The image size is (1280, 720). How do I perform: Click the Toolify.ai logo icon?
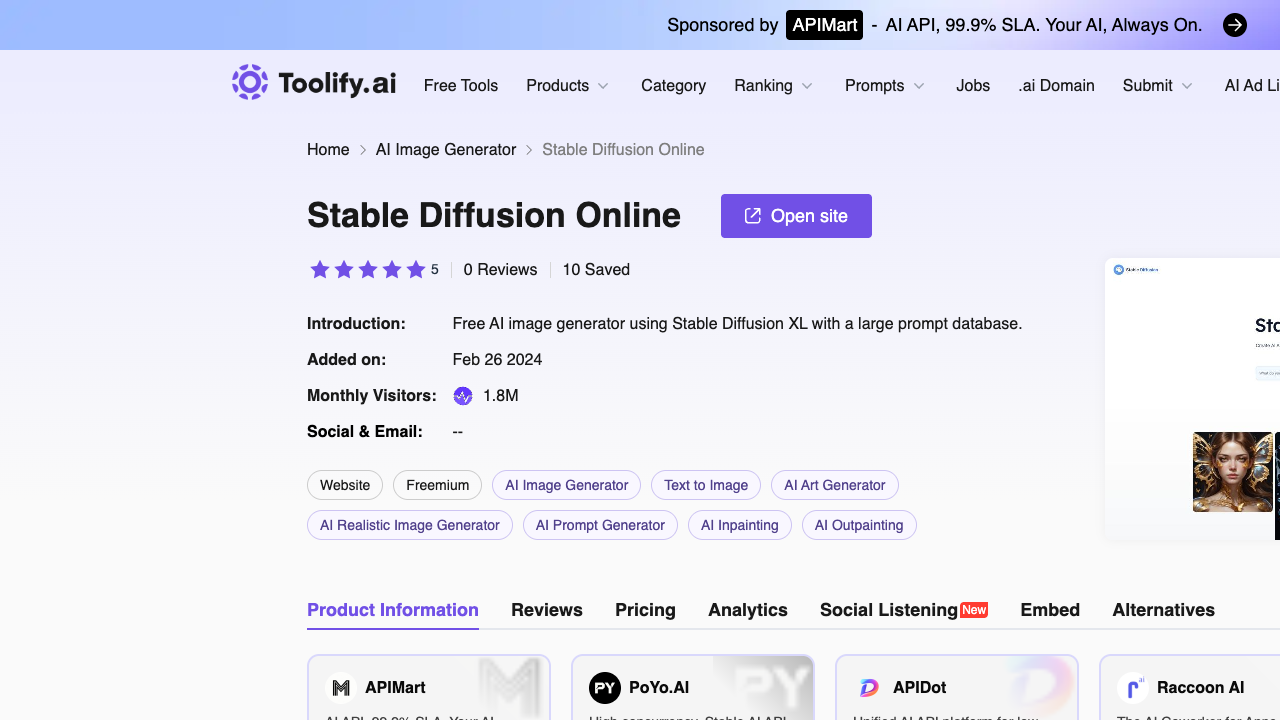250,83
